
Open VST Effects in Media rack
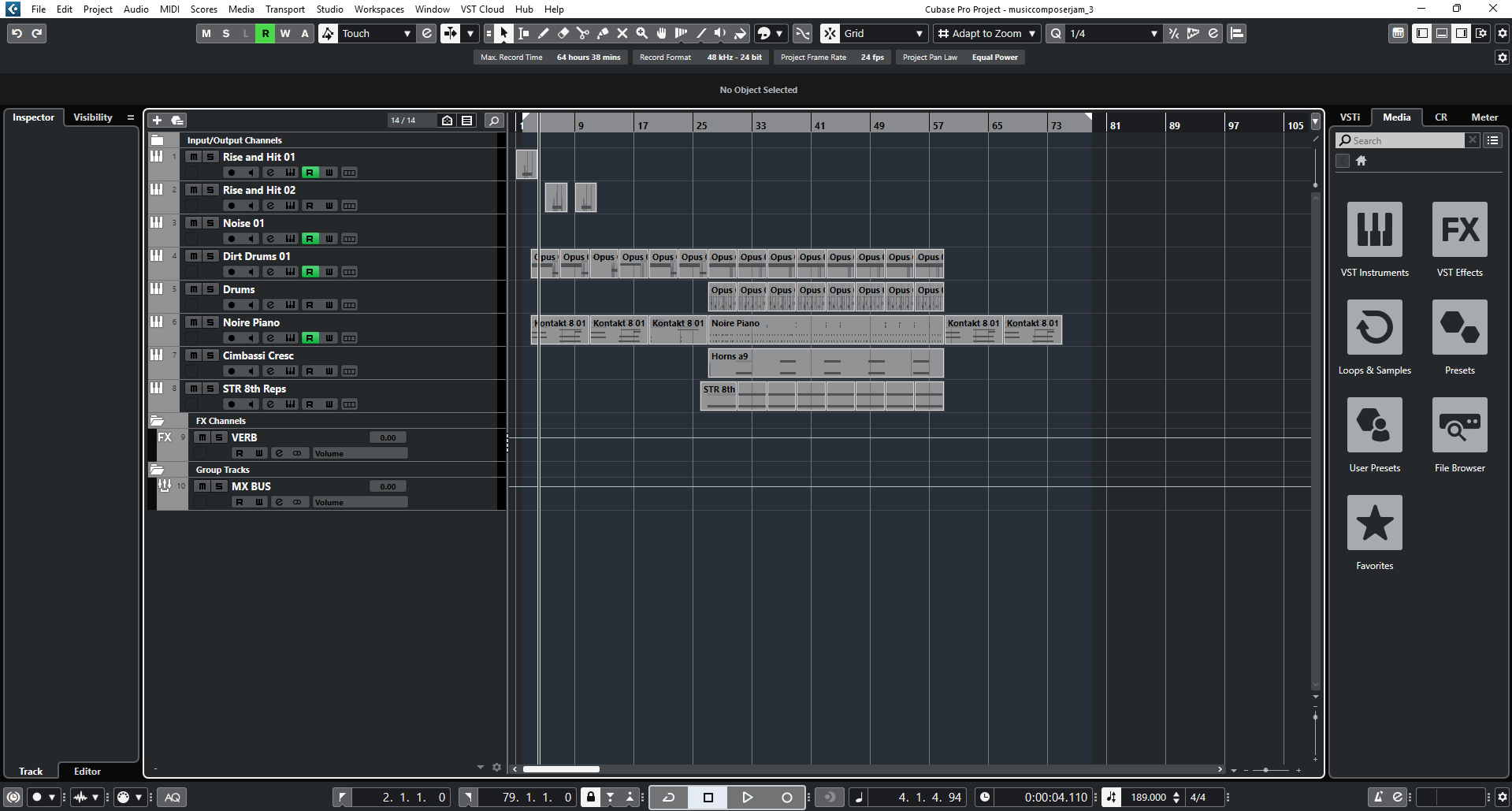pos(1459,229)
